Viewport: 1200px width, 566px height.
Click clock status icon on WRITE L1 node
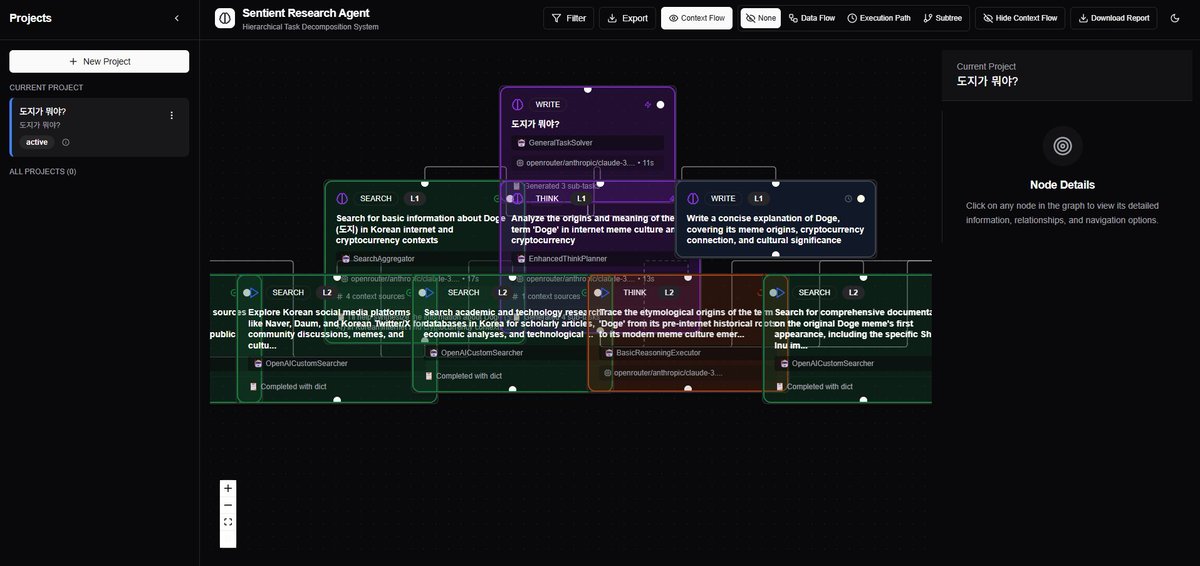(848, 198)
